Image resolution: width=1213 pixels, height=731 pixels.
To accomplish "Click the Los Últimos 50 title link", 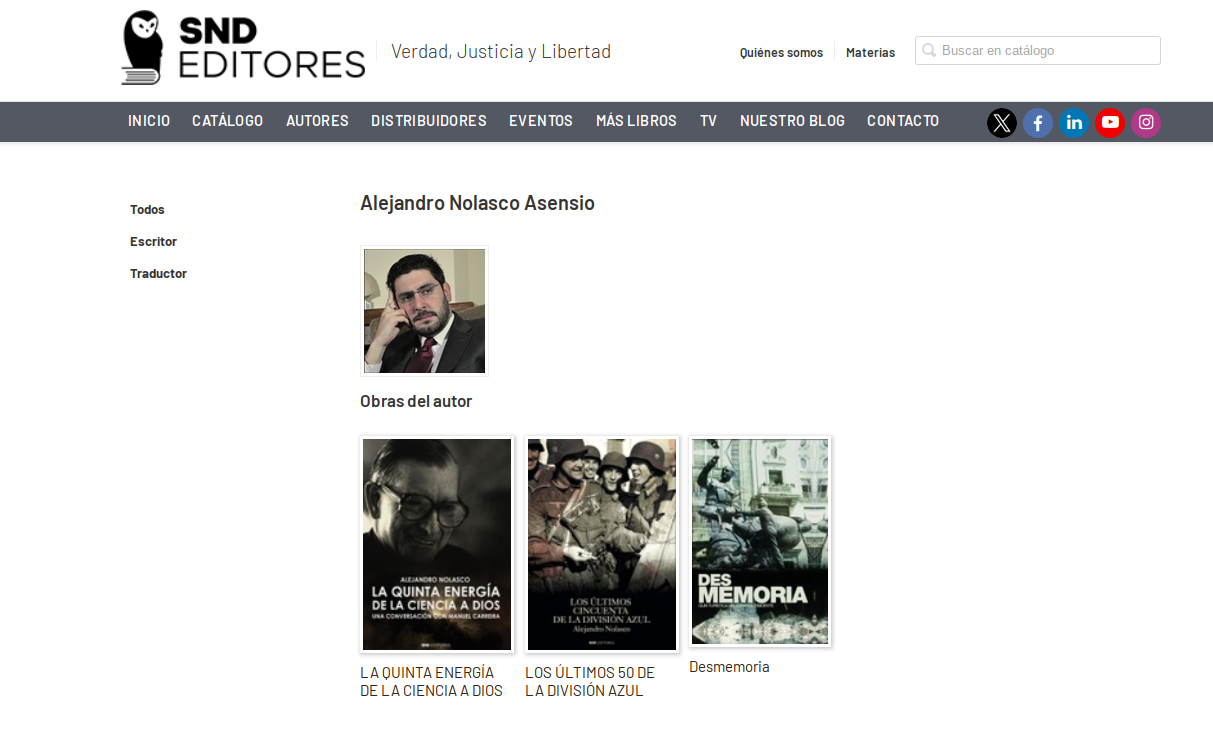I will [590, 681].
